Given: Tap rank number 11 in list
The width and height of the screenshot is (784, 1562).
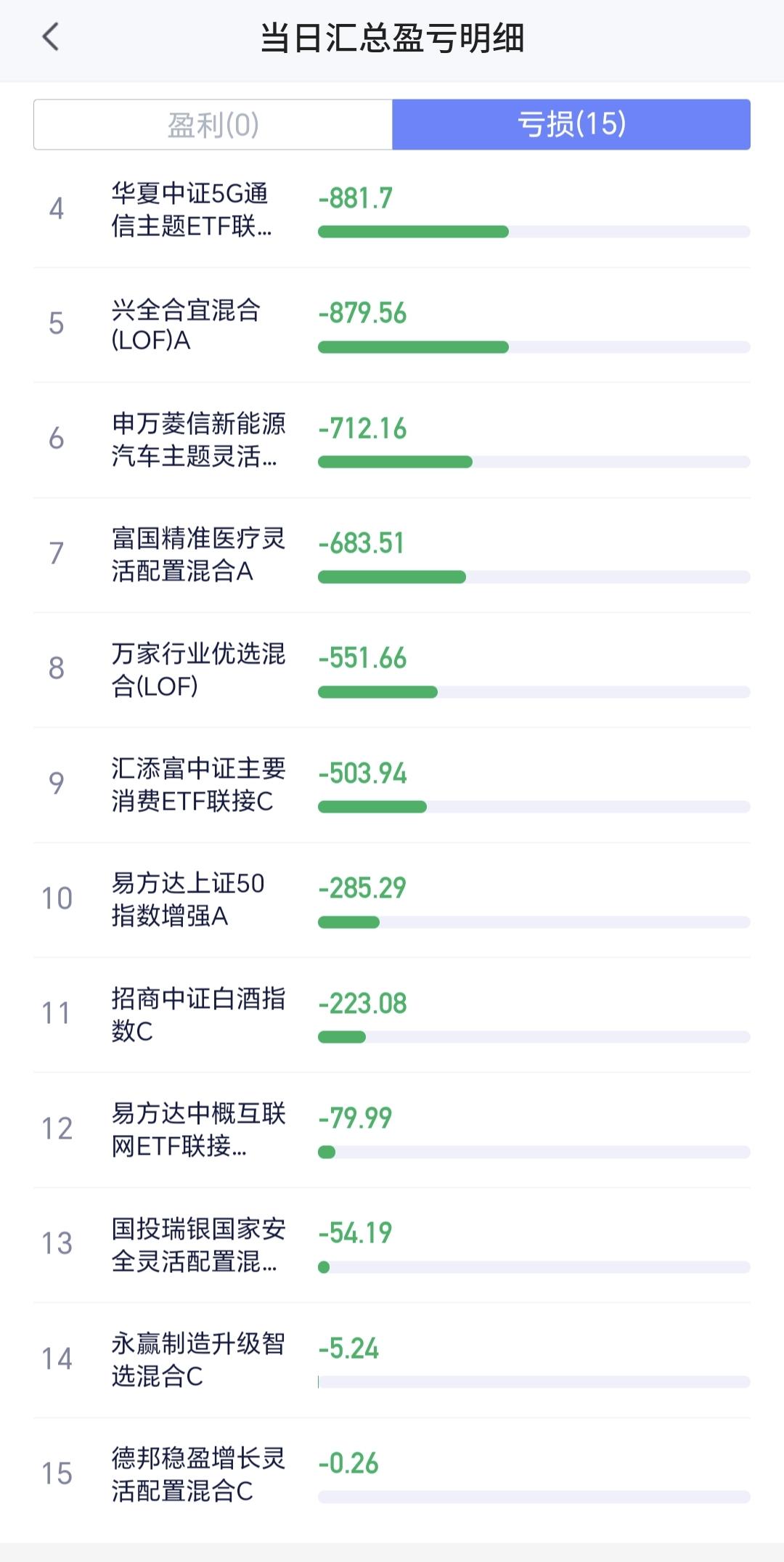Looking at the screenshot, I should click(56, 1014).
